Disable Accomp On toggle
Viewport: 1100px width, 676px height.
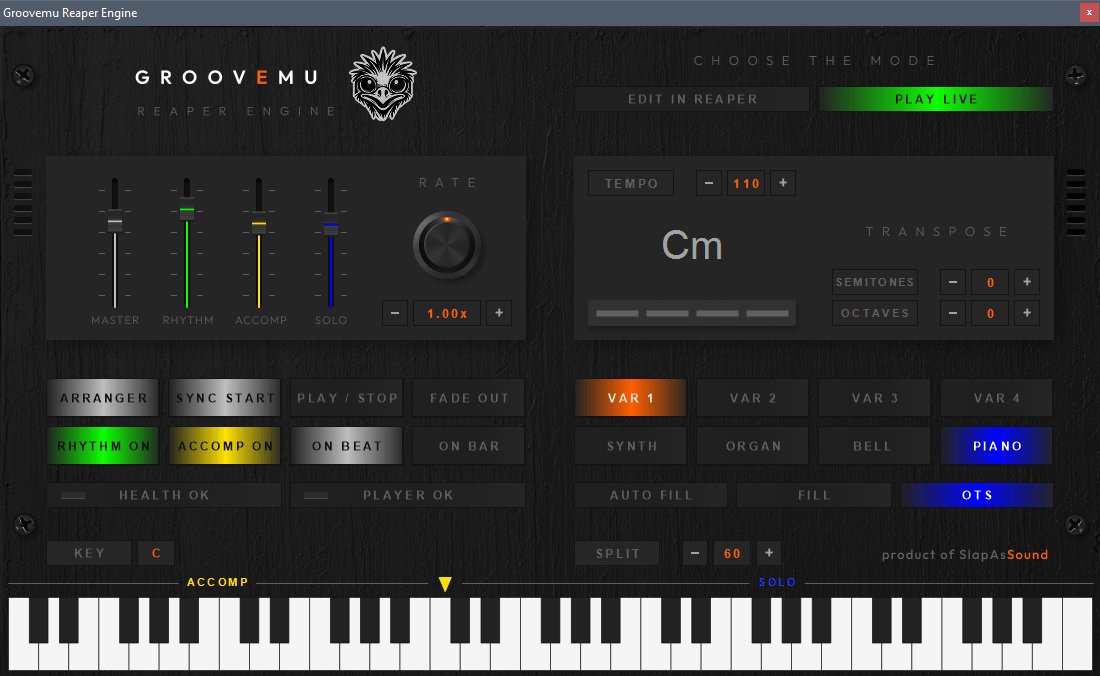[x=224, y=446]
